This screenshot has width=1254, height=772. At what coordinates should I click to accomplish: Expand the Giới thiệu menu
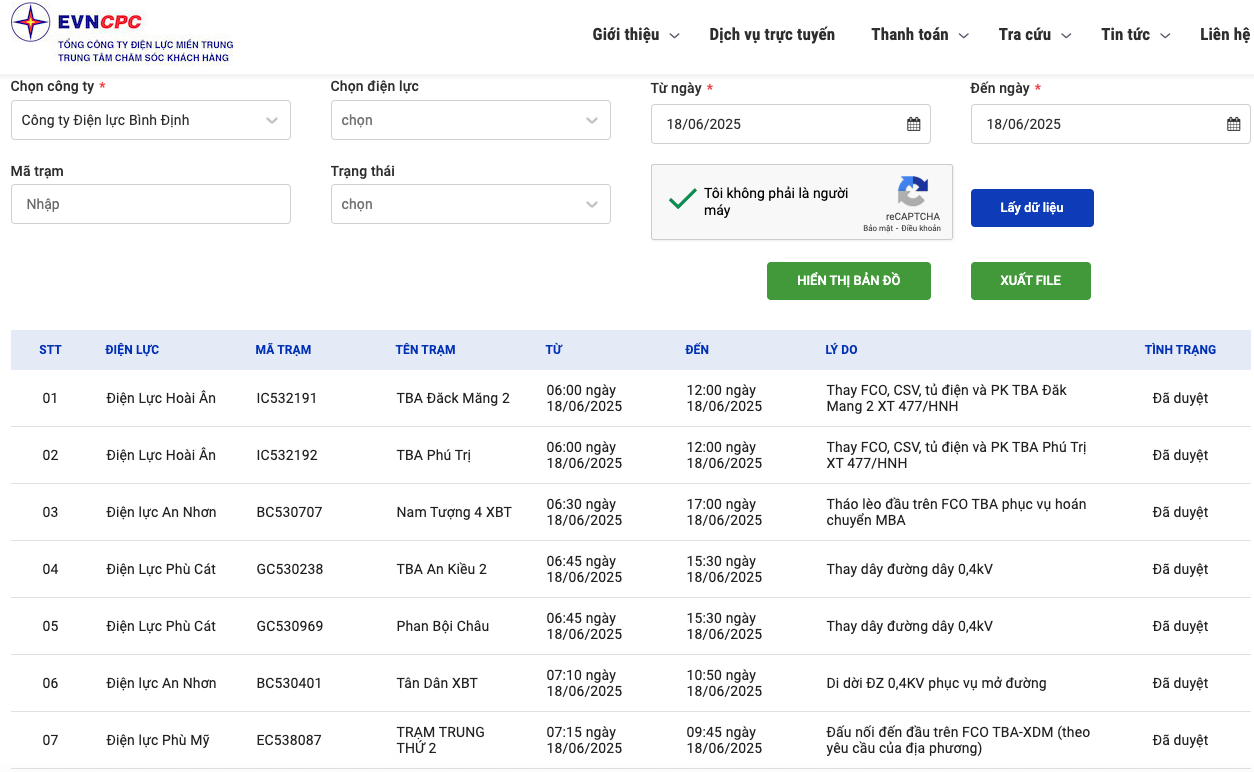tap(635, 35)
